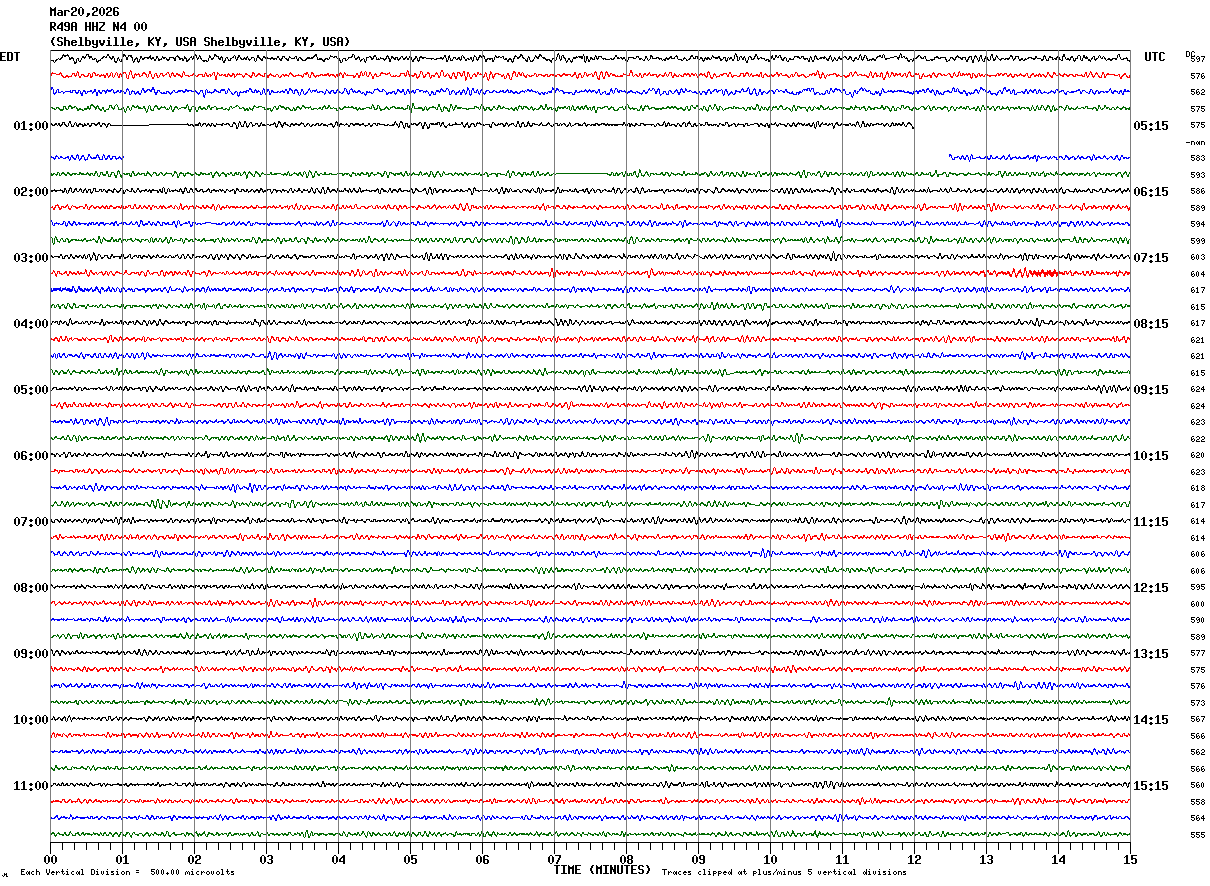The image size is (1210, 886).
Task: Click the DC offset column header
Action: [x=1190, y=54]
